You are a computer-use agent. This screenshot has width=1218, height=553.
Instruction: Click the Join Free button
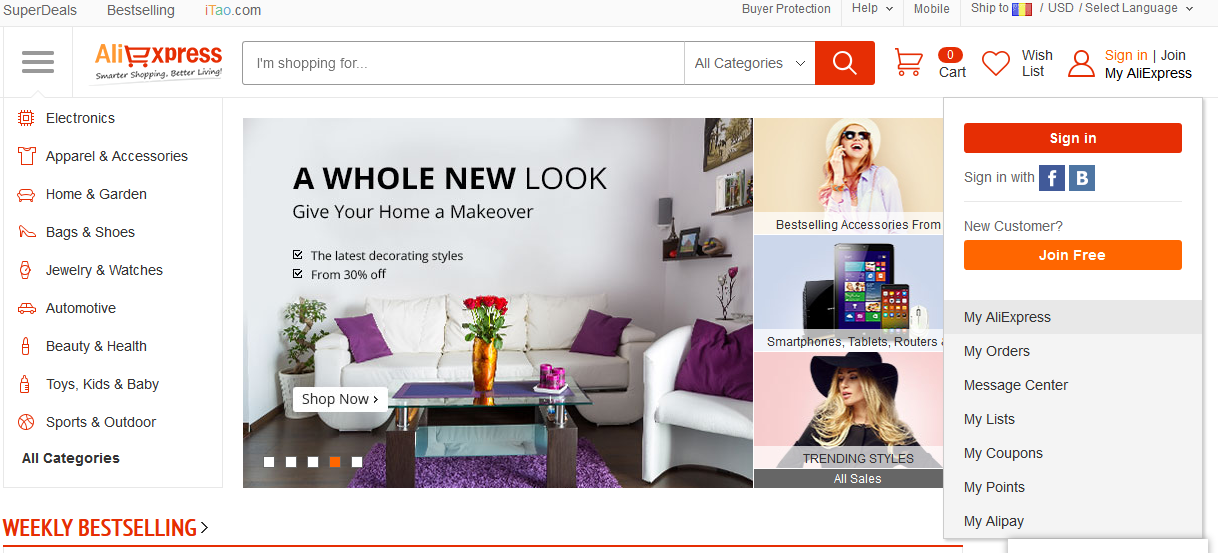(x=1073, y=255)
